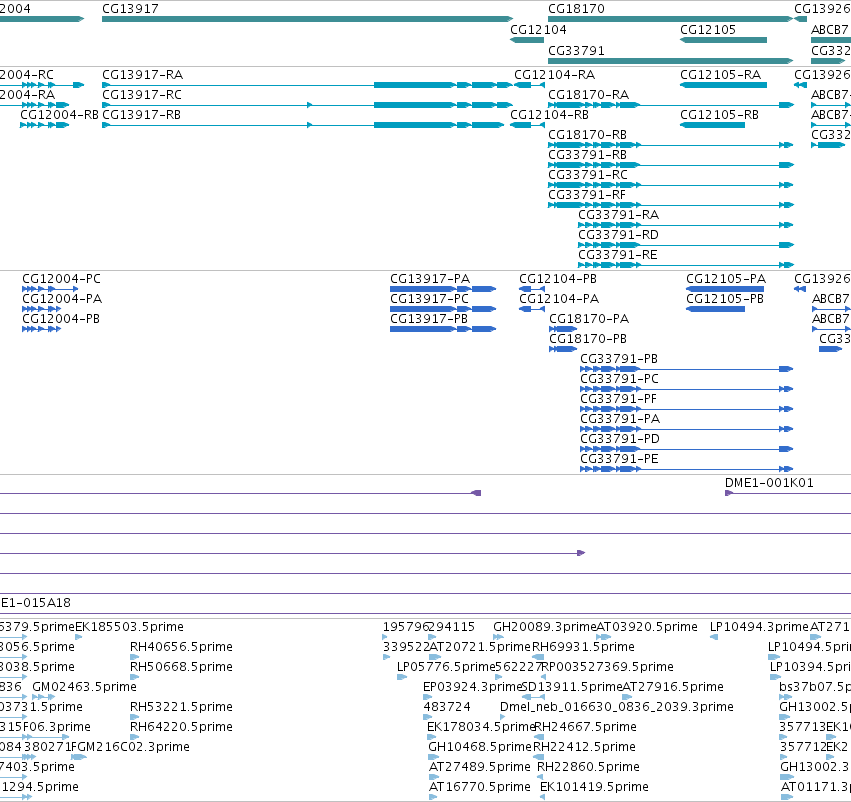Select protein label CG12104-PA
This screenshot has width=851, height=802.
tap(559, 298)
